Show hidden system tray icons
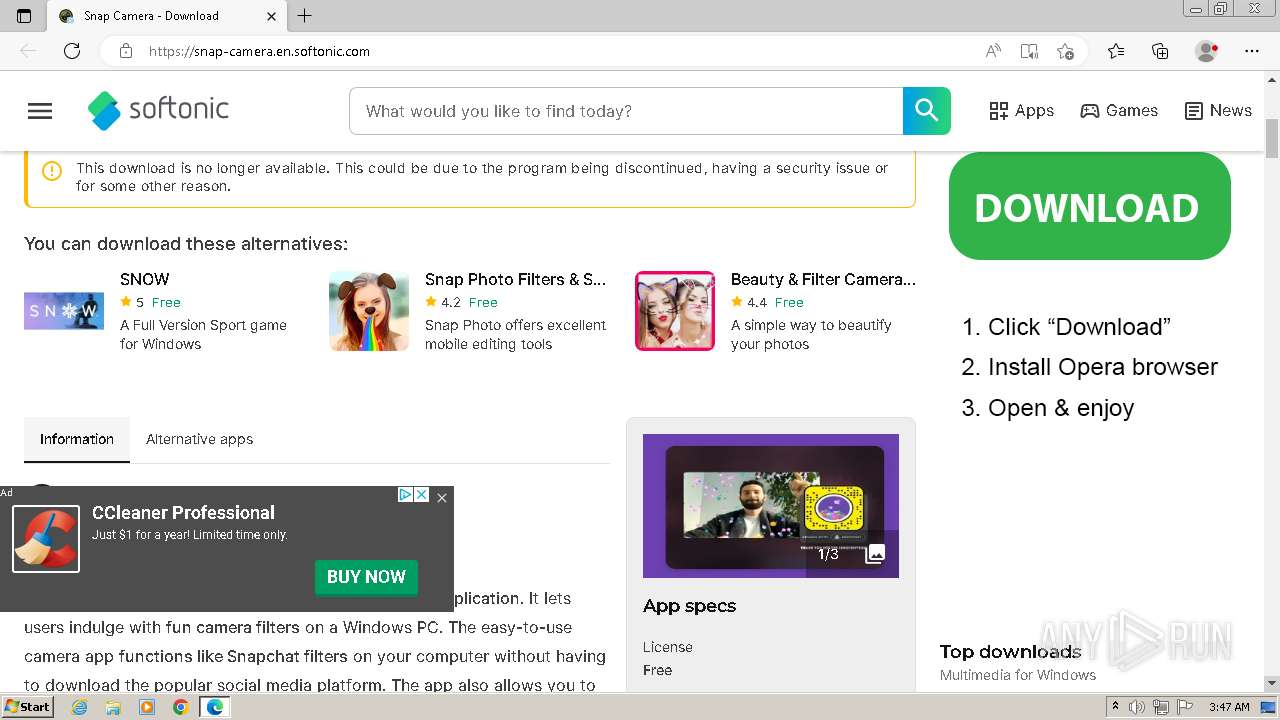The width and height of the screenshot is (1280, 720). coord(1115,707)
